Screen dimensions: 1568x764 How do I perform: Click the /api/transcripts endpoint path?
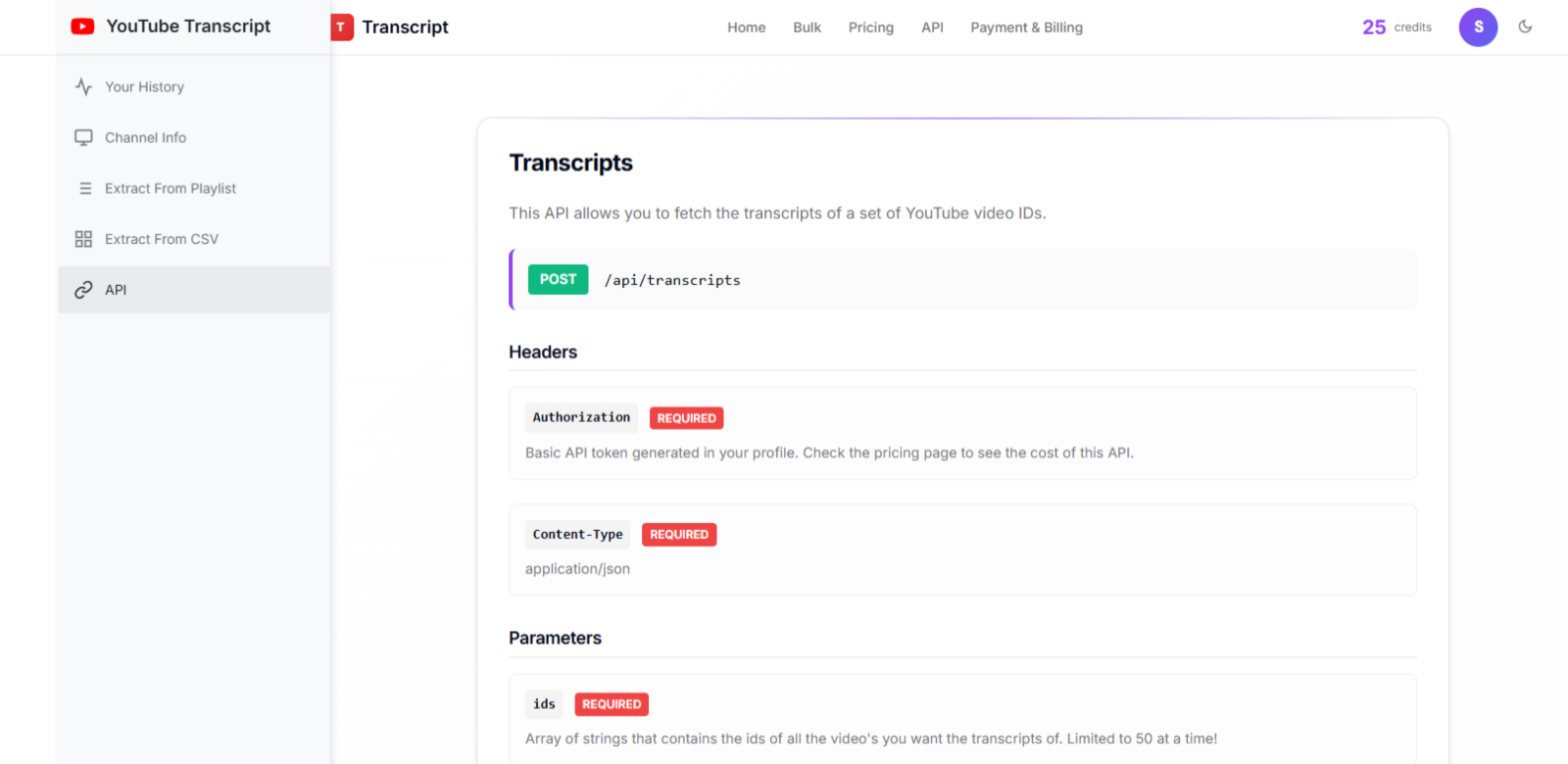click(672, 280)
